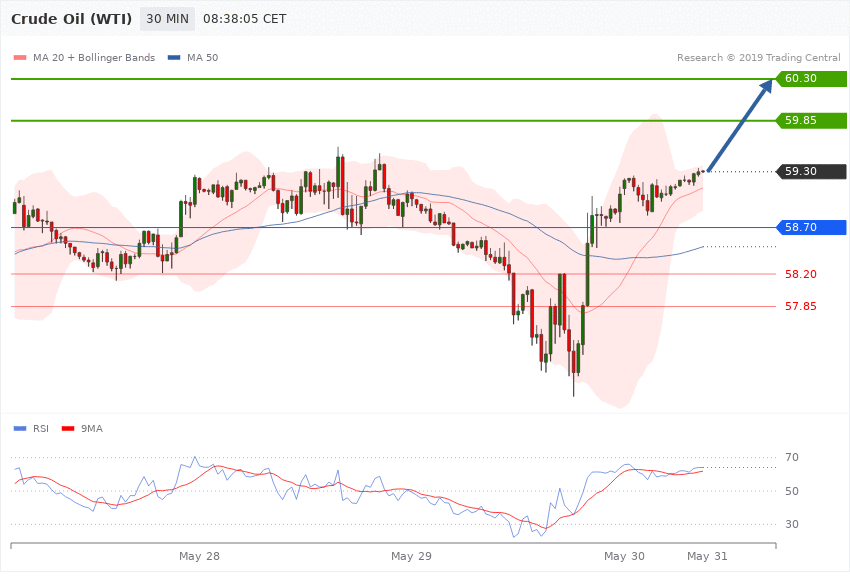Image resolution: width=850 pixels, height=576 pixels.
Task: Select the 30 MIN timeframe badge
Action: pyautogui.click(x=168, y=19)
